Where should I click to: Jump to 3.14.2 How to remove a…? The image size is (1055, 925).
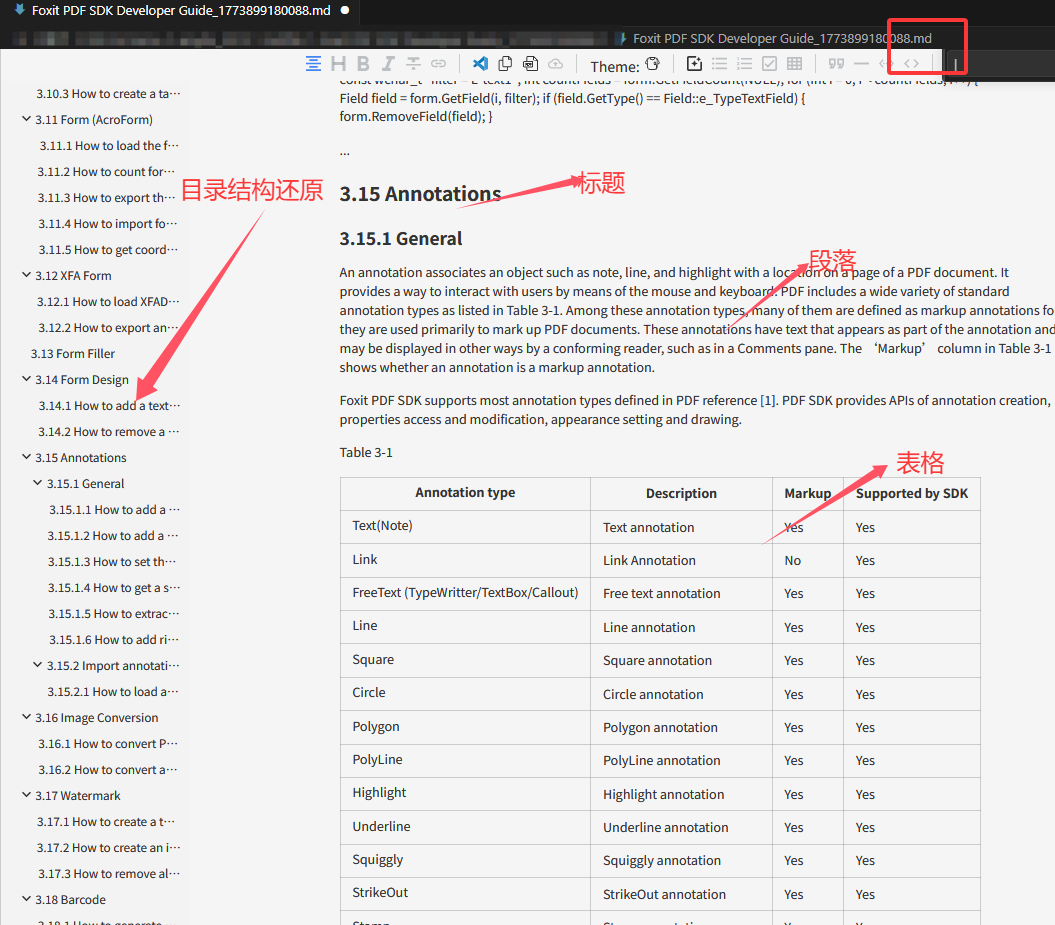pyautogui.click(x=109, y=431)
